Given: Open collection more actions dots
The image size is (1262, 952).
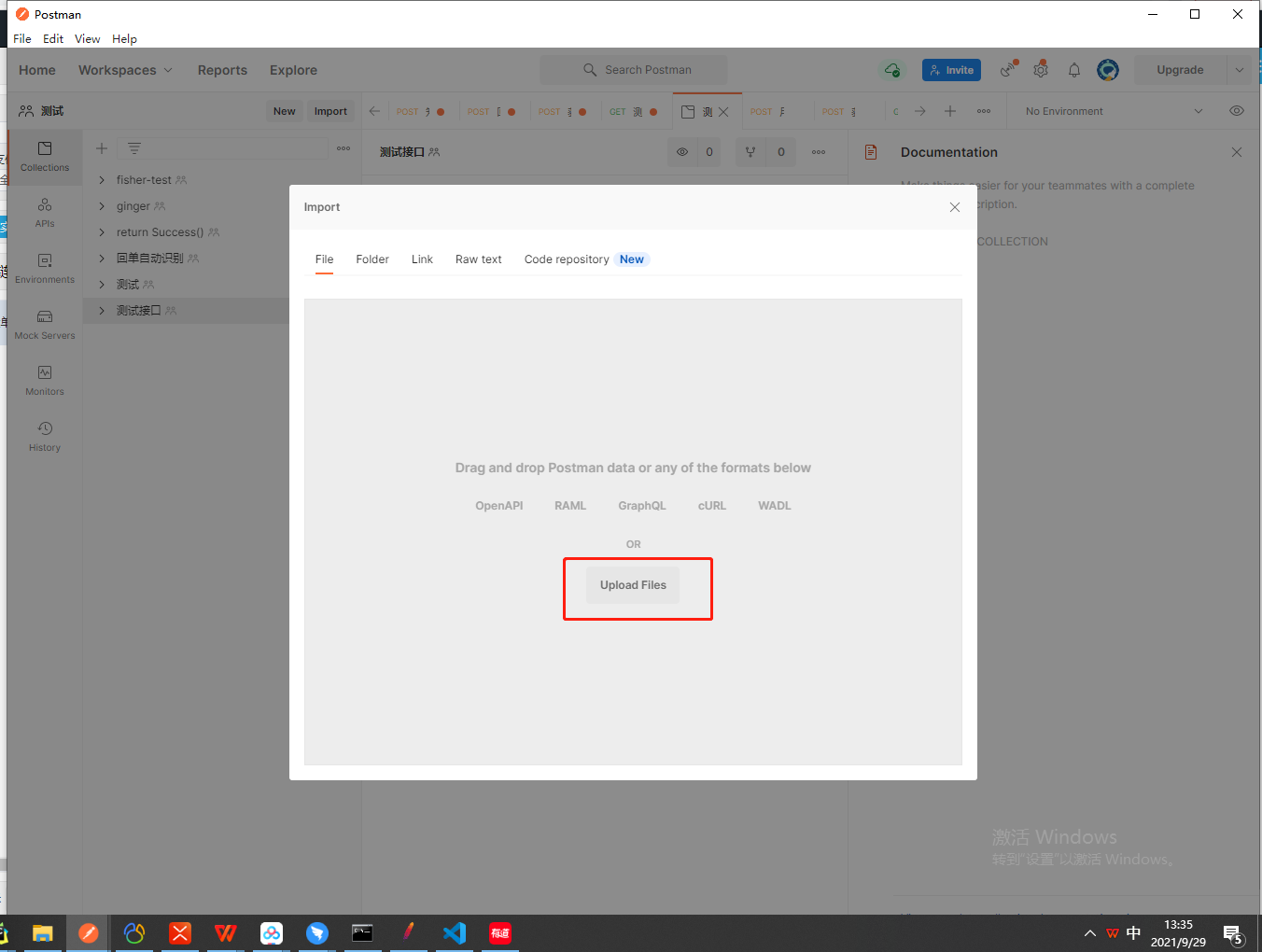Looking at the screenshot, I should tap(819, 152).
